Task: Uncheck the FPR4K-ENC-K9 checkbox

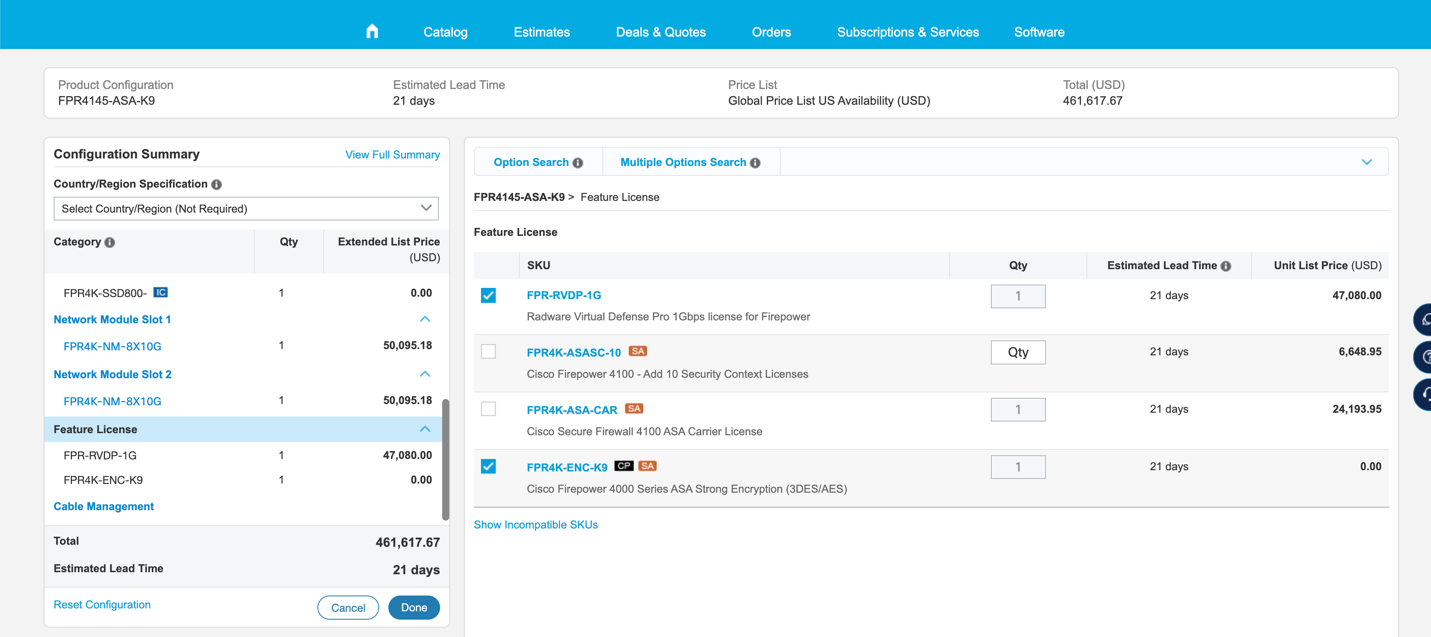Action: (488, 466)
